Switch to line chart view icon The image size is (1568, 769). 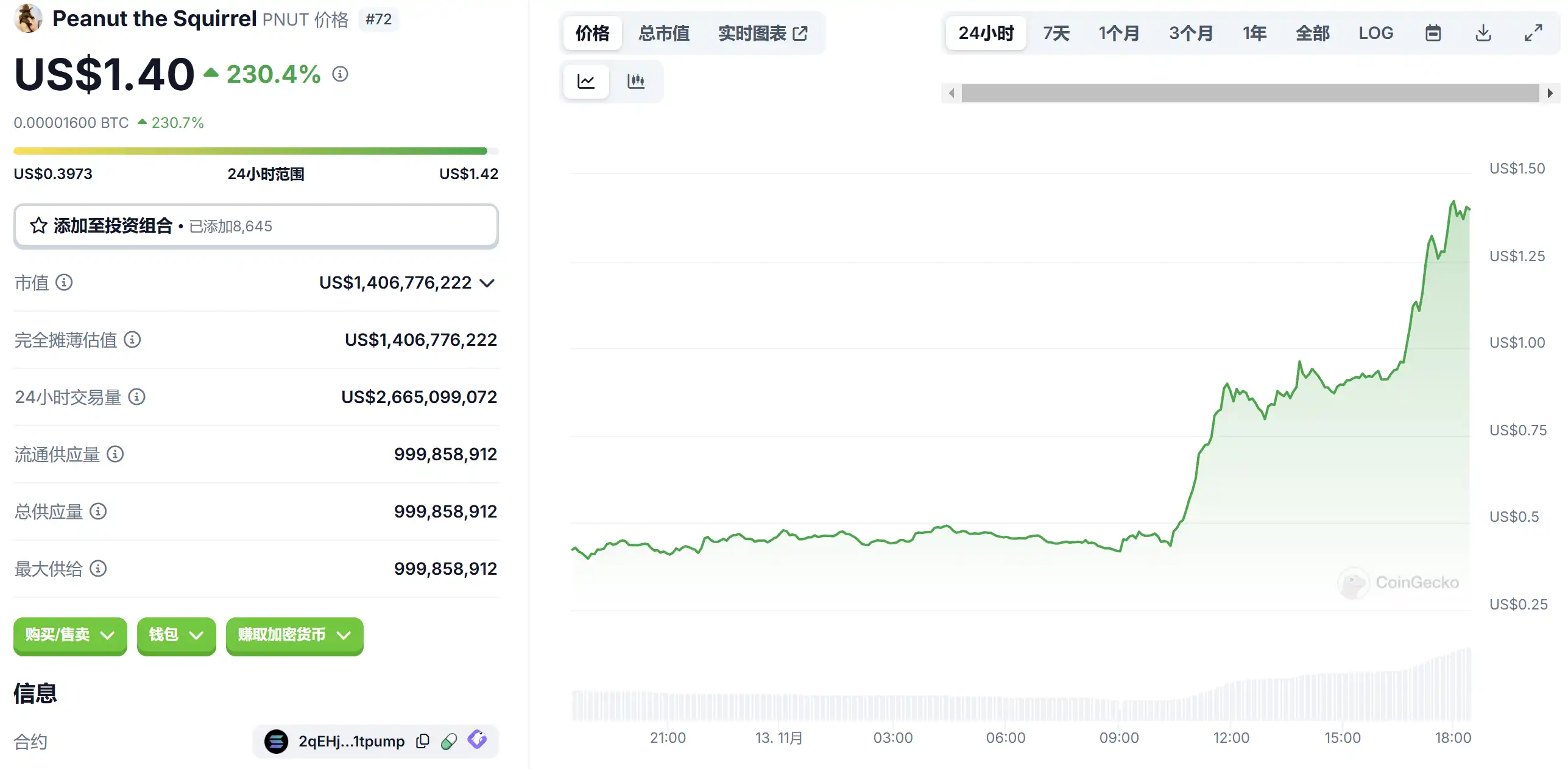pos(585,81)
